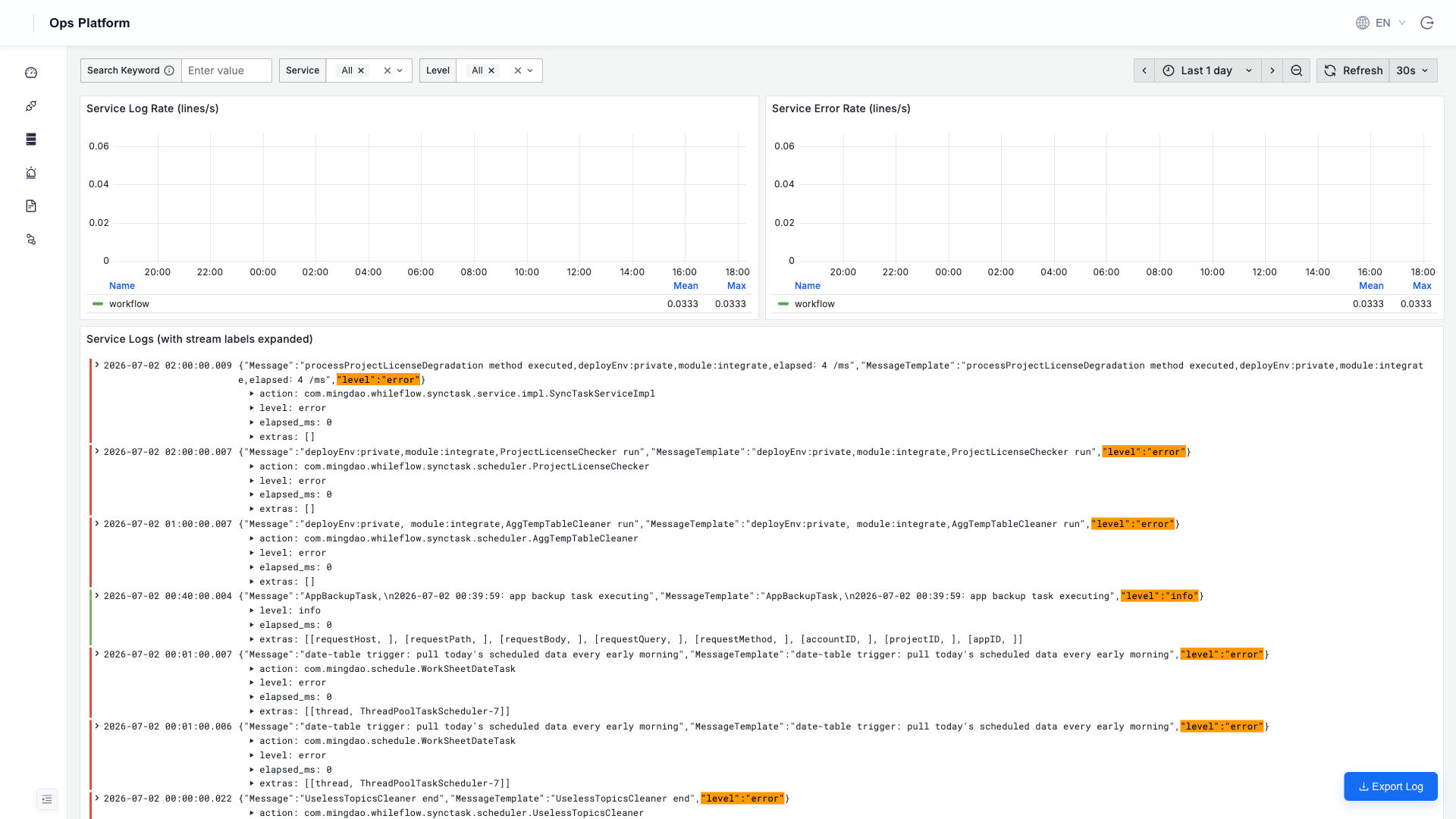
Task: Shift time range backward with left arrow
Action: 1144,71
